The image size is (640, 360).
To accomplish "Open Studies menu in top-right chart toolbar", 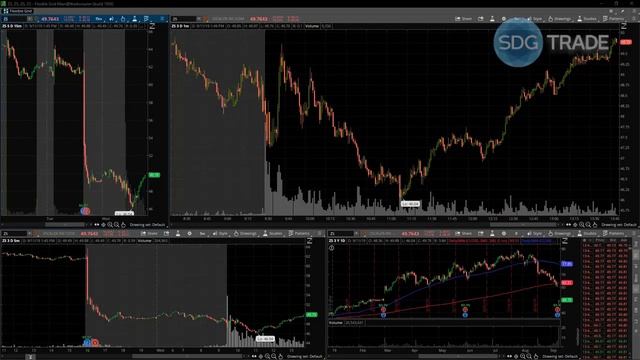I will [x=587, y=19].
